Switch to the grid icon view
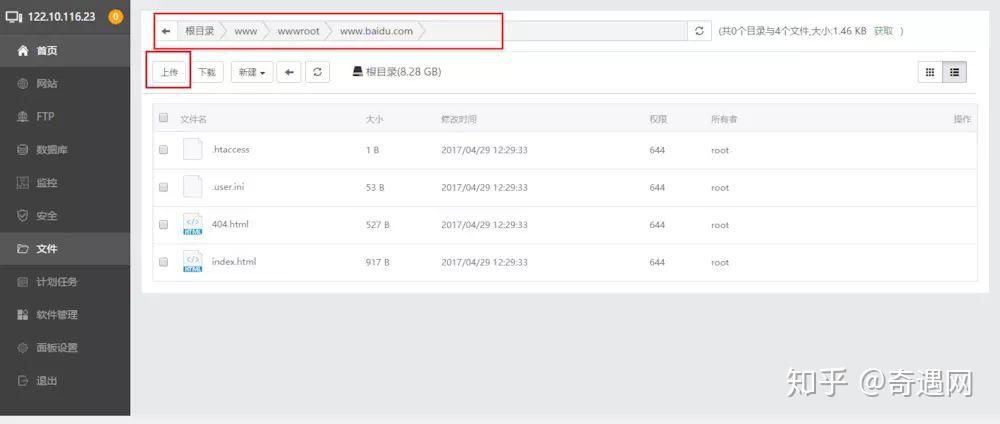This screenshot has width=1000, height=424. pos(930,72)
